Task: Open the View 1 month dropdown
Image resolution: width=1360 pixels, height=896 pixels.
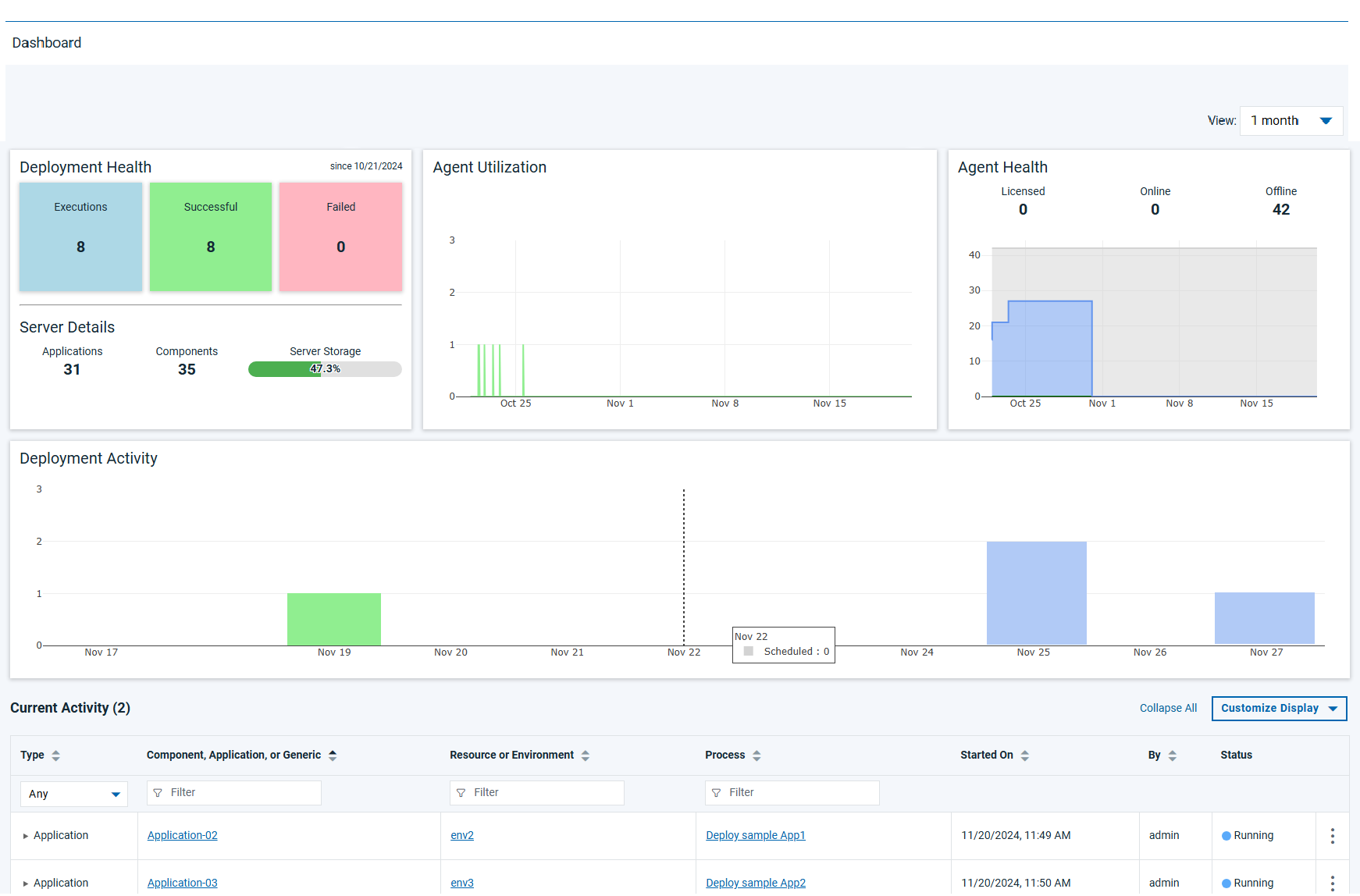Action: tap(1291, 121)
